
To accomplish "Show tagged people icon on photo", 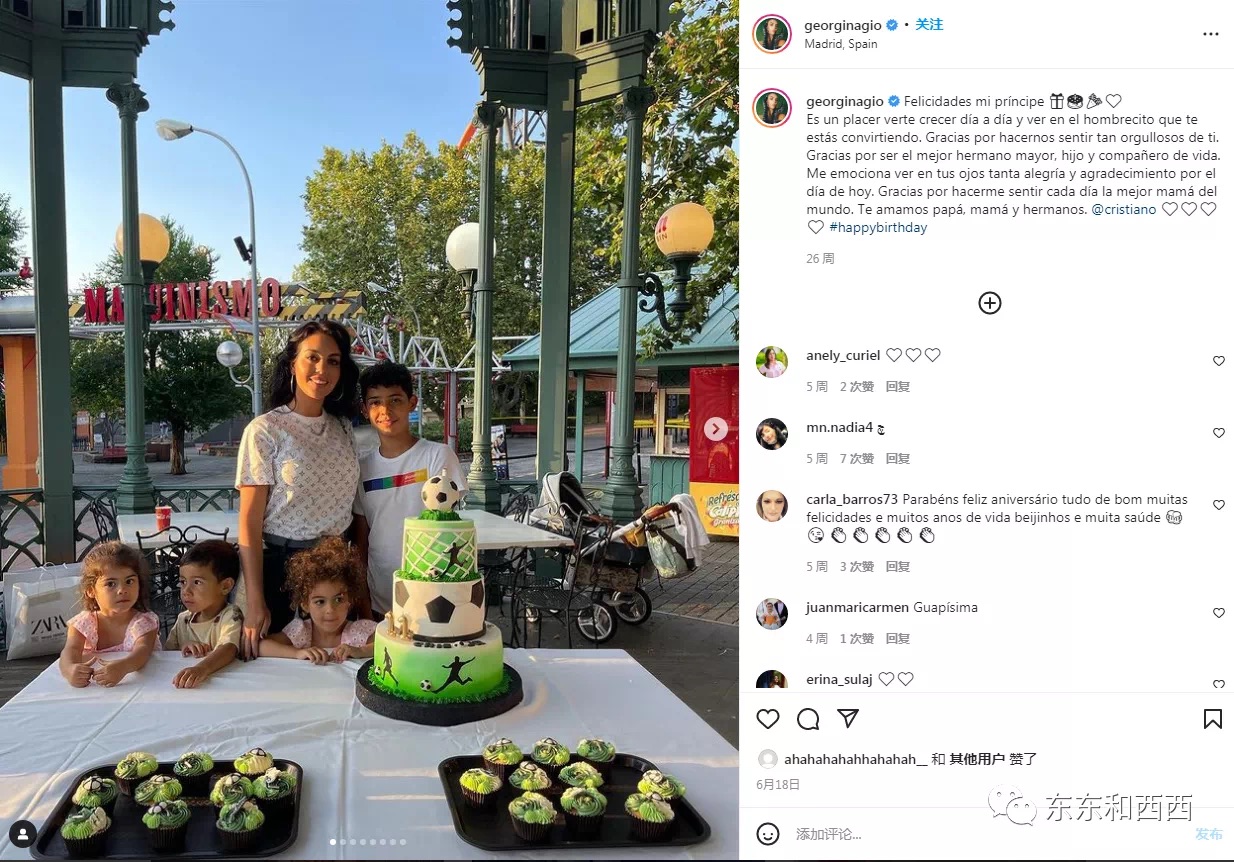I will (x=23, y=833).
